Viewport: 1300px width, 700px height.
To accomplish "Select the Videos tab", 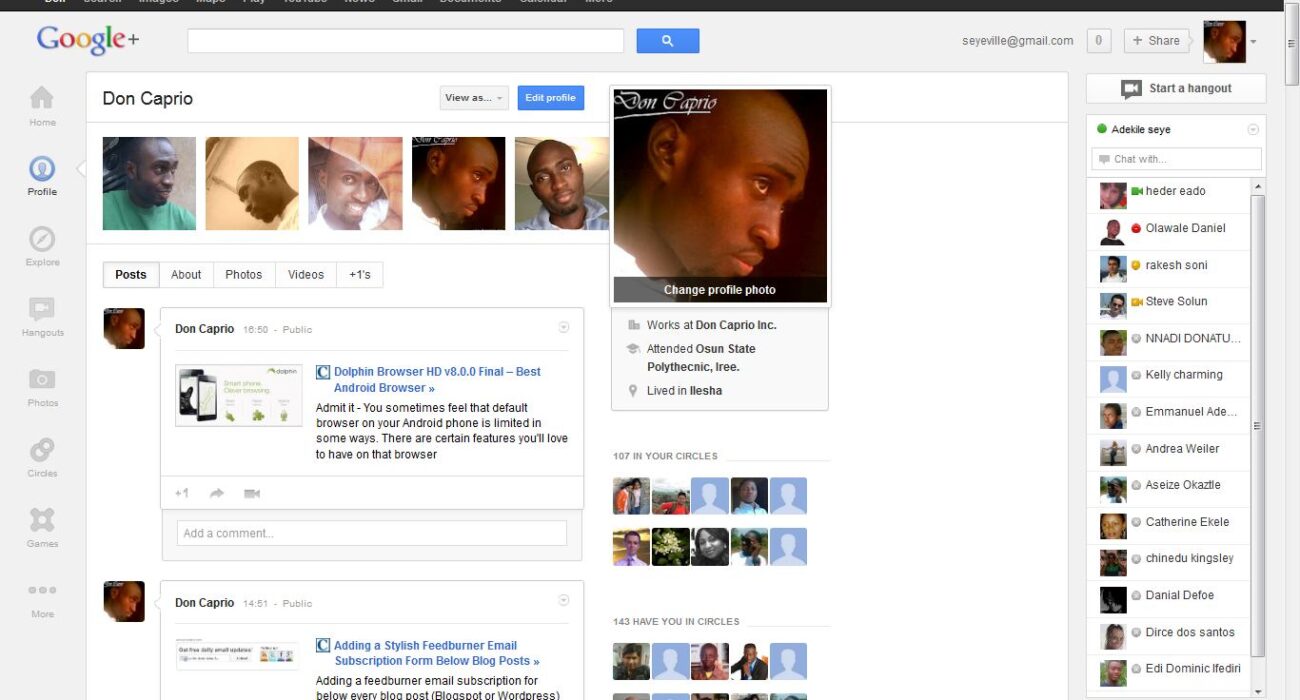I will (306, 275).
